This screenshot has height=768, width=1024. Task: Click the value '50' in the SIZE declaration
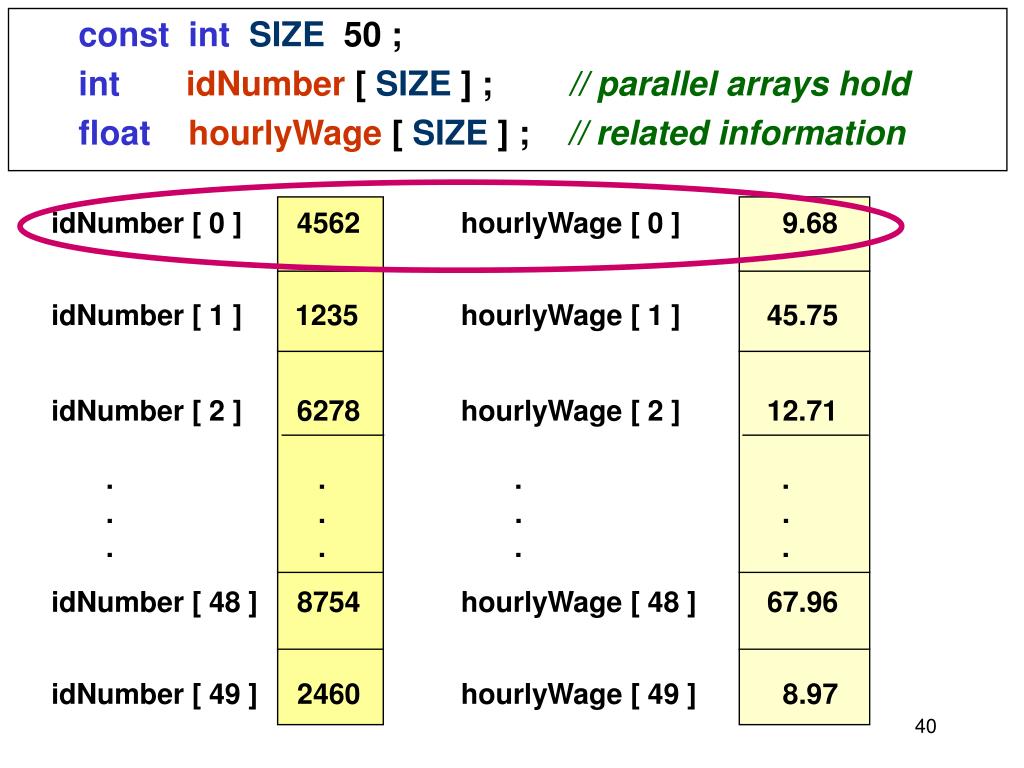362,35
